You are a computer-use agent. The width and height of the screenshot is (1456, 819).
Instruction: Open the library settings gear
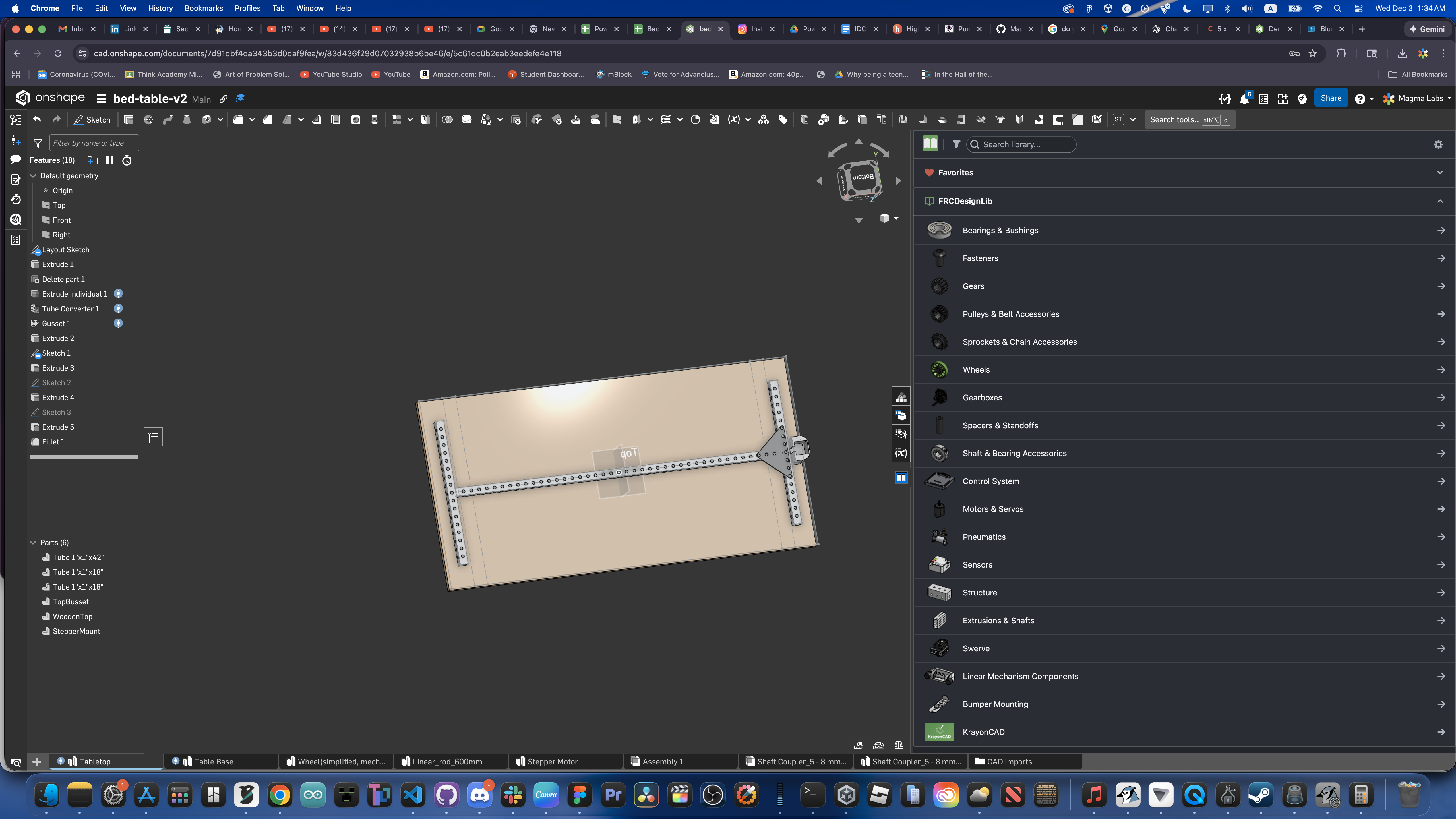pos(1438,144)
